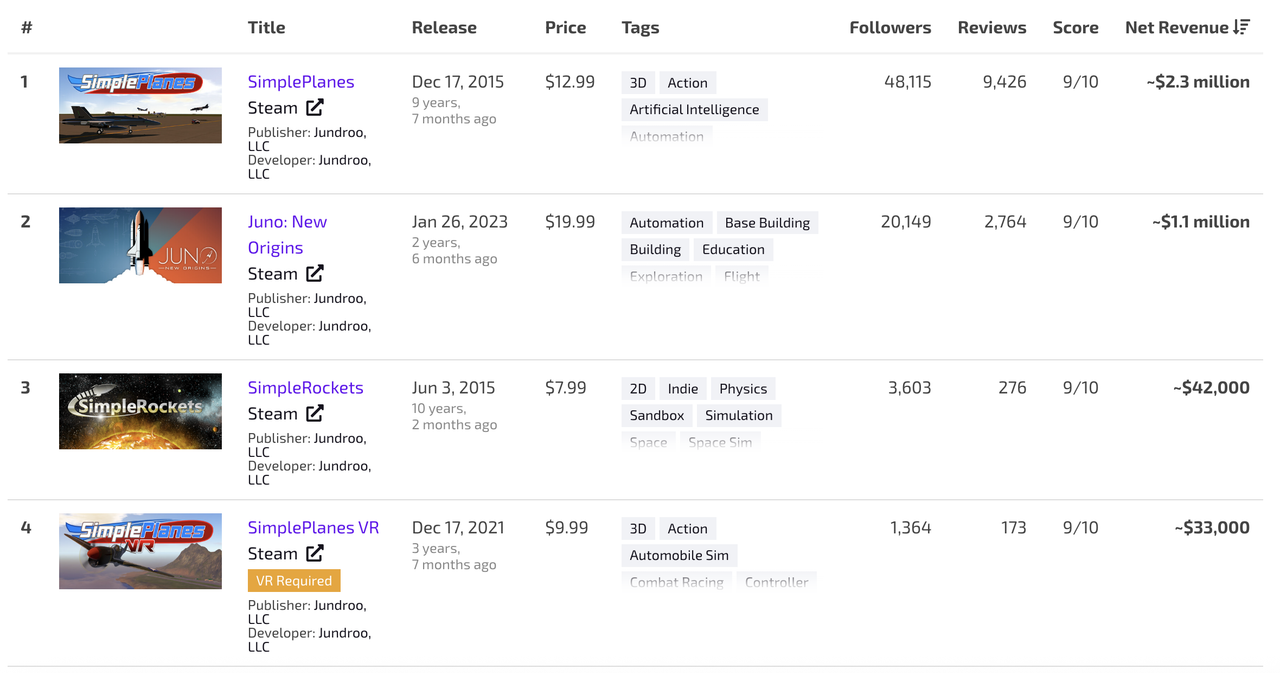Open the SimplePlanes VR title link
1280x673 pixels.
[x=314, y=528]
